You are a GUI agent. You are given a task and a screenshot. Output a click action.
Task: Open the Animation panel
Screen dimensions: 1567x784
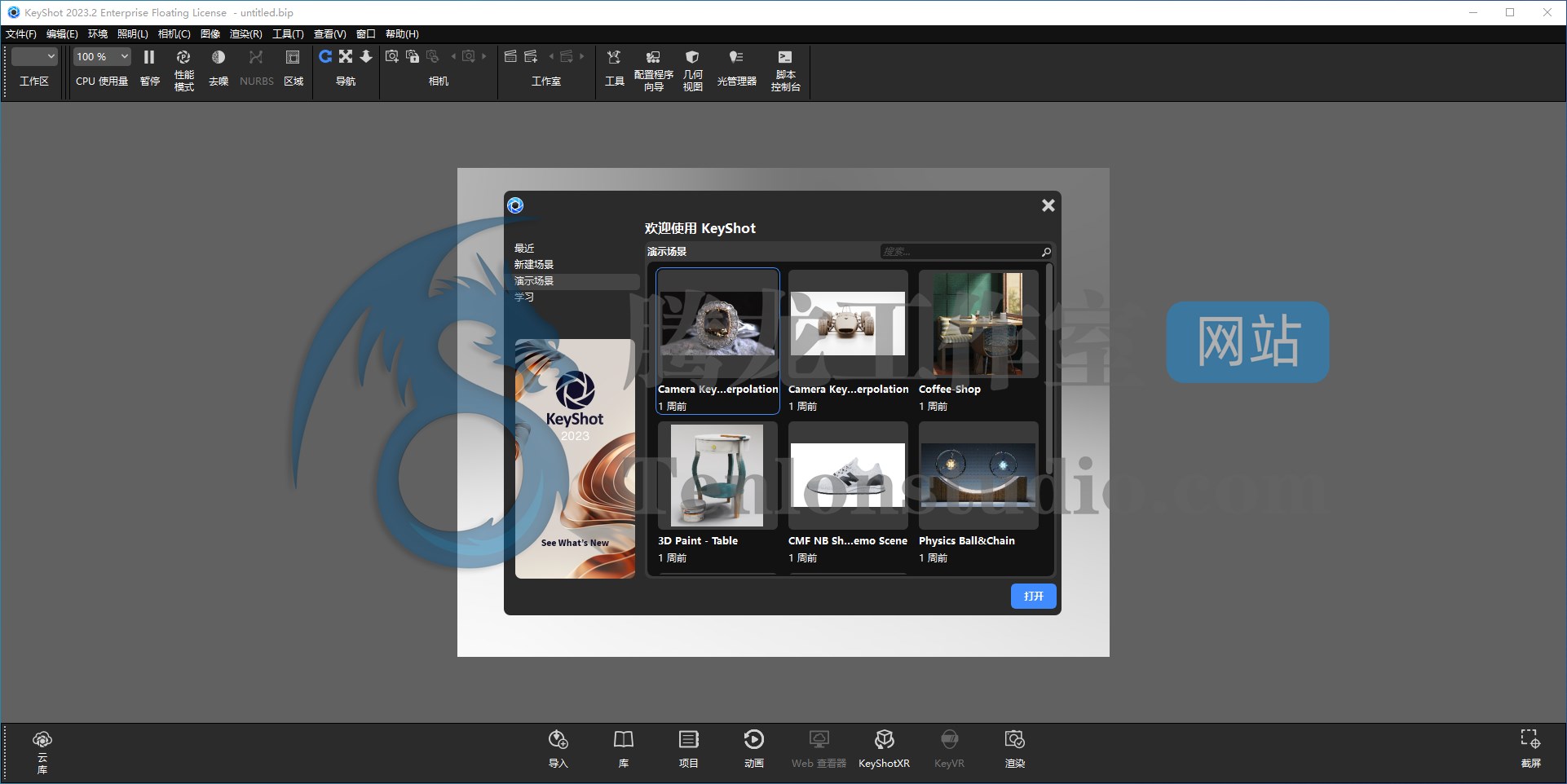[x=753, y=749]
